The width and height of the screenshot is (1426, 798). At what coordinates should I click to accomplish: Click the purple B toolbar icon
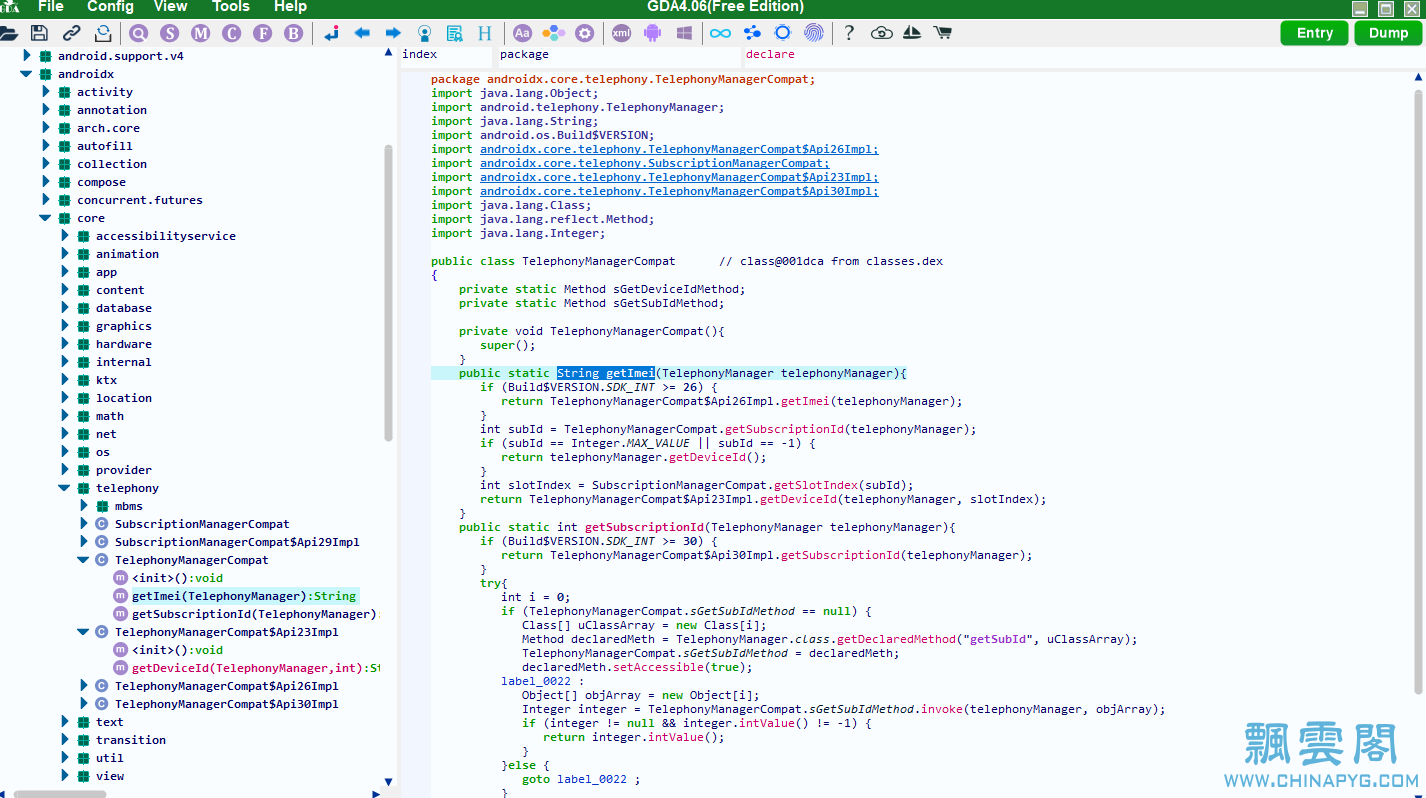click(x=293, y=33)
